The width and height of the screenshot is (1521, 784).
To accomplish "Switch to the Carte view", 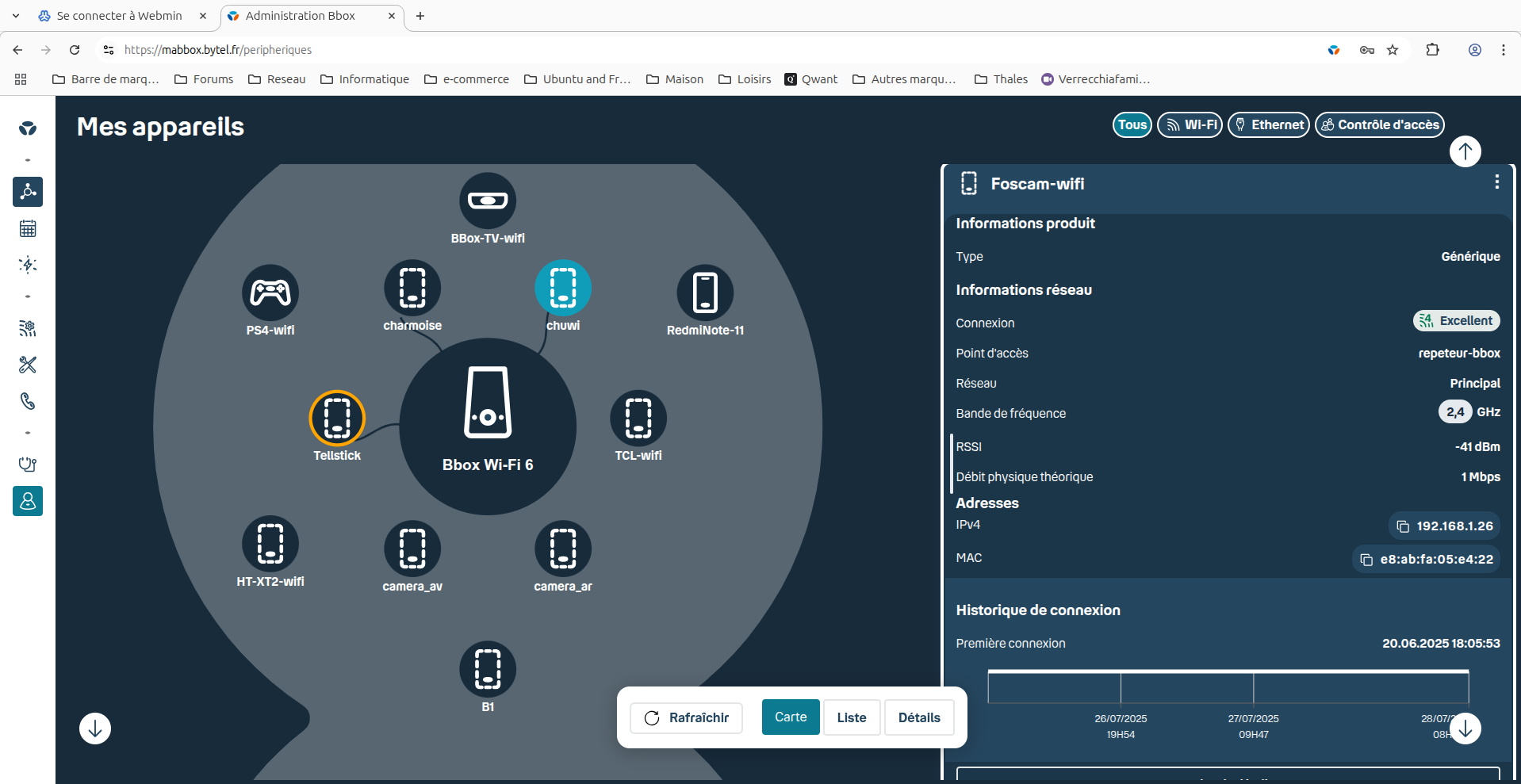I will (x=791, y=717).
